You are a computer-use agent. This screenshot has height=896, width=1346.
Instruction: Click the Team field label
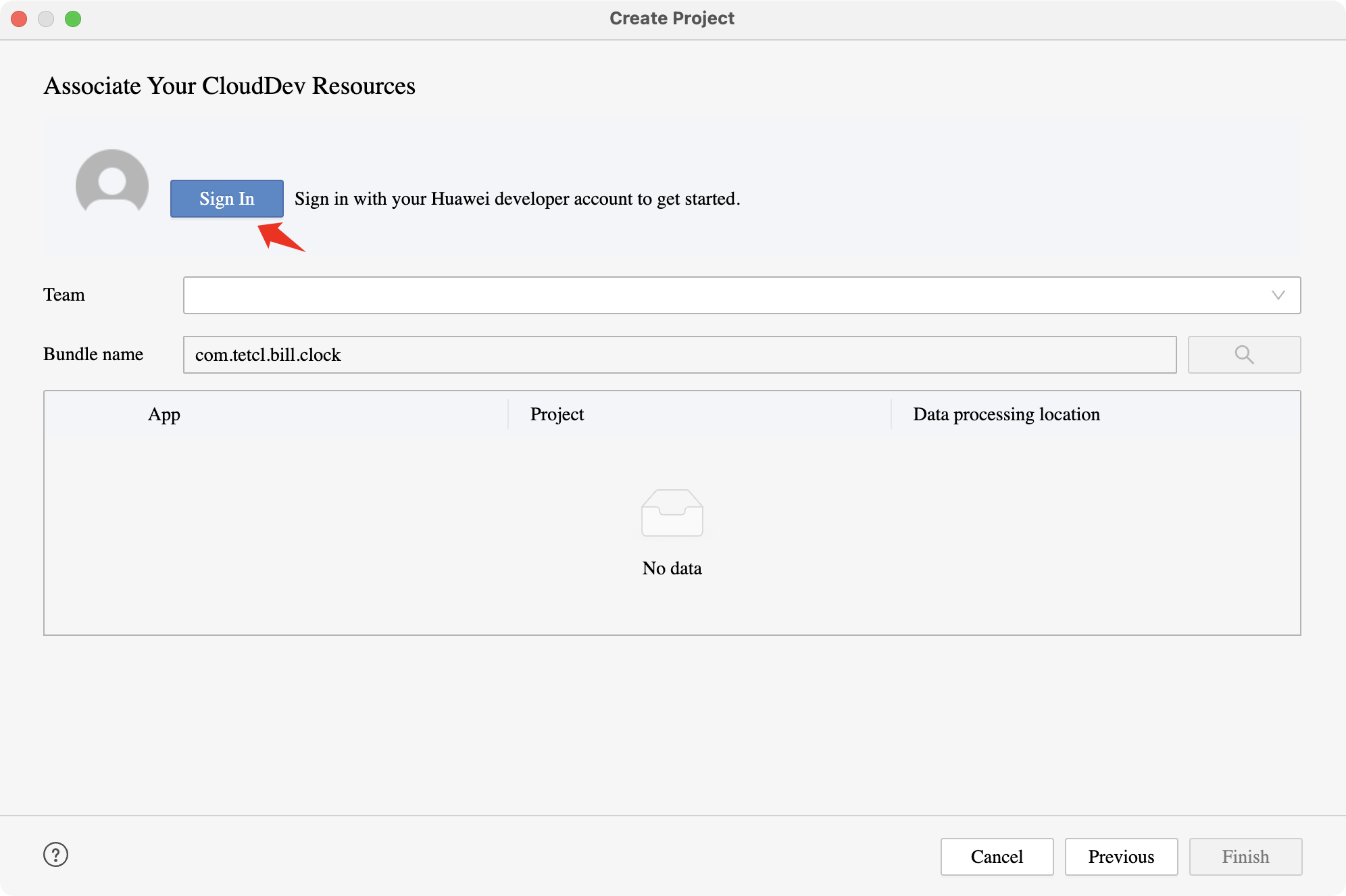64,295
